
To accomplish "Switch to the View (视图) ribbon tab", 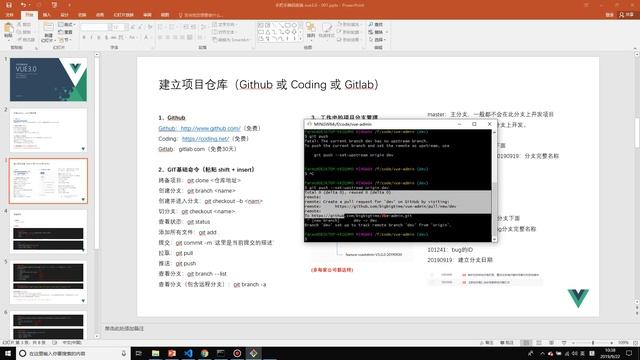I will pyautogui.click(x=165, y=15).
